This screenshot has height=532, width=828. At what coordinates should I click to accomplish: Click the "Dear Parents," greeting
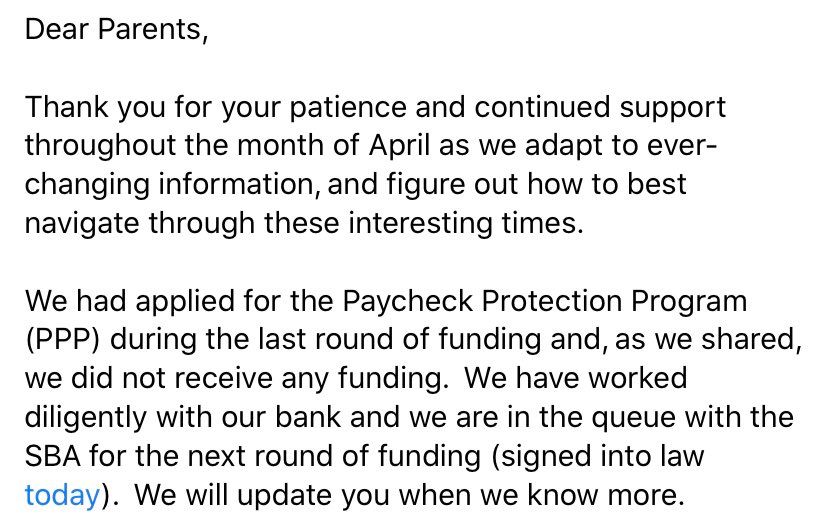click(x=116, y=29)
